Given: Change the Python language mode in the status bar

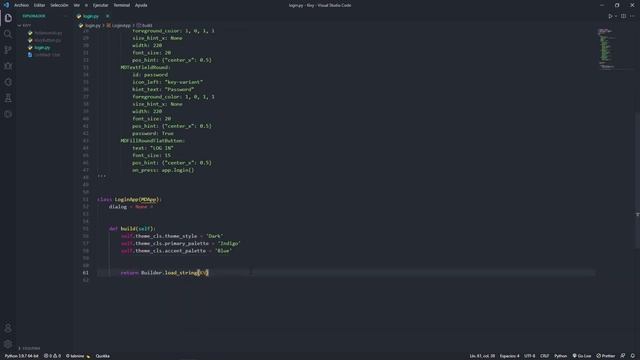Looking at the screenshot, I should [x=560, y=356].
